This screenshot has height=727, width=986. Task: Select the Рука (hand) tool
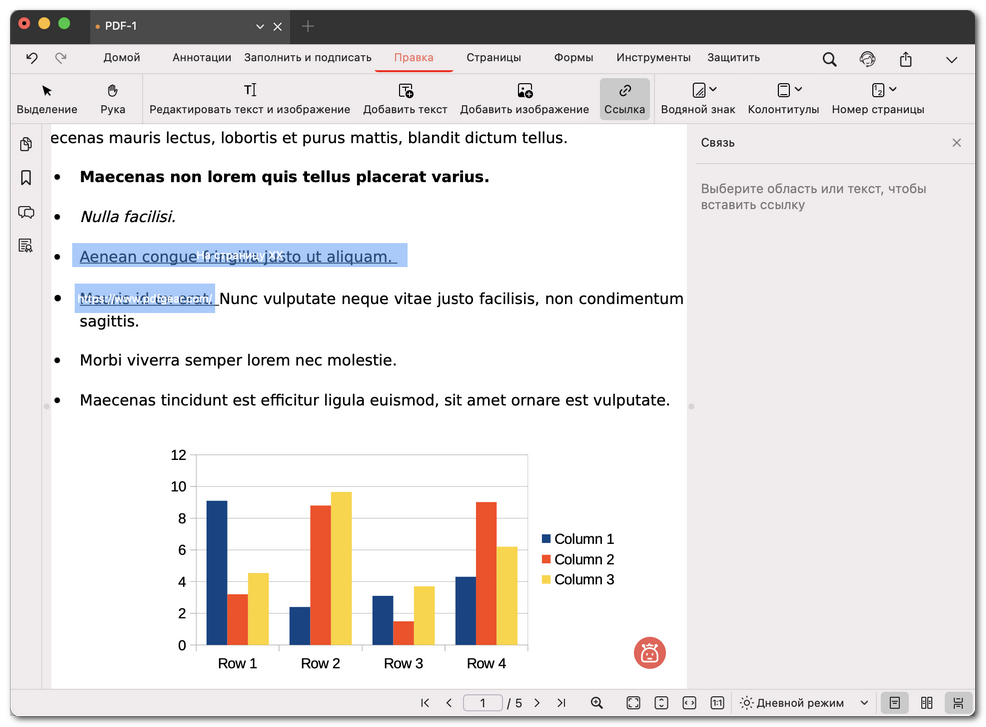[x=112, y=98]
